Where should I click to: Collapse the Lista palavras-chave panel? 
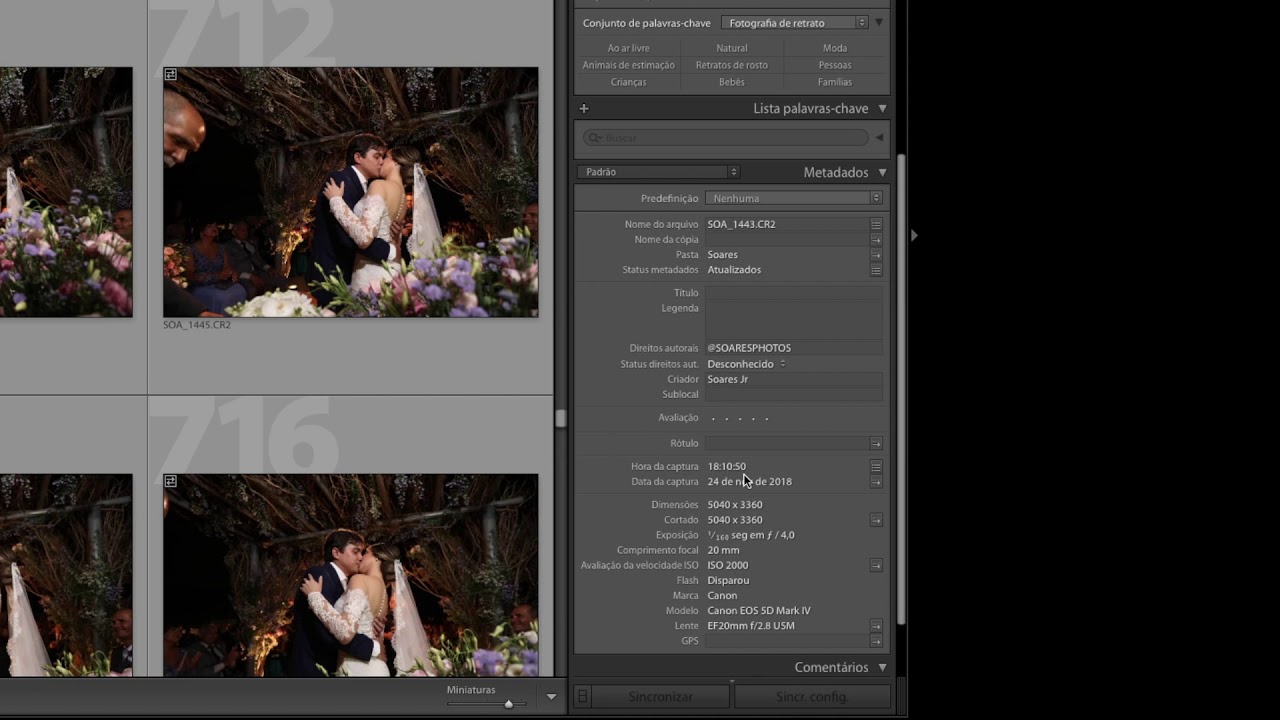pyautogui.click(x=882, y=108)
